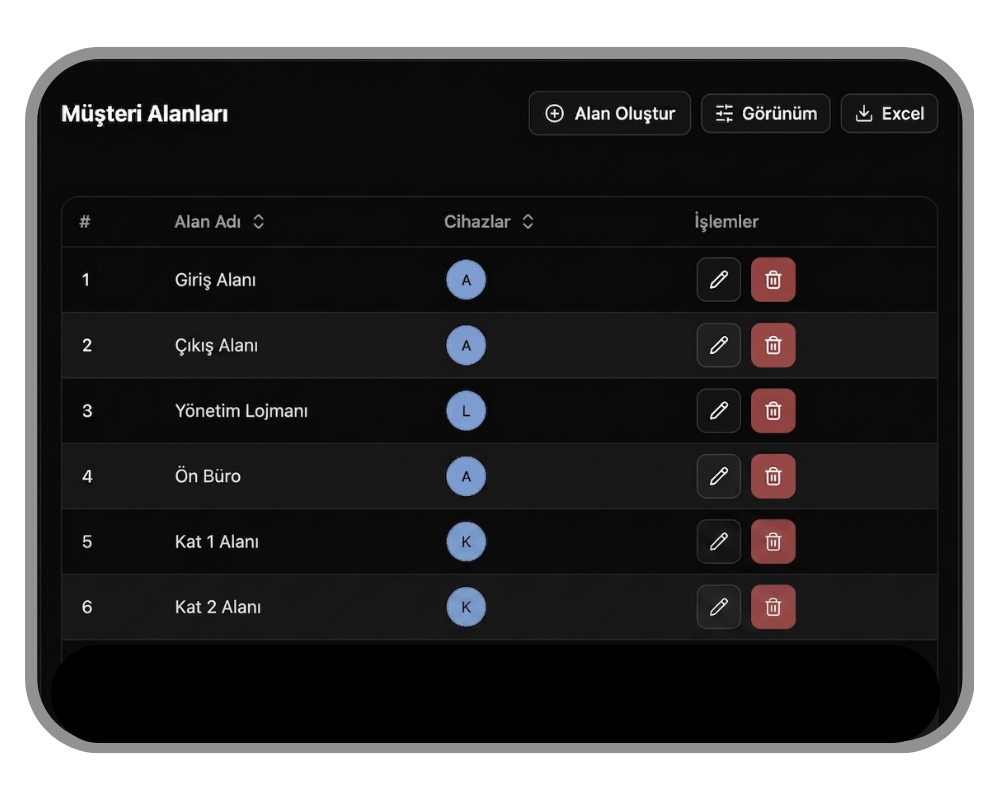Select the Kat 1 Alanı name text
The image size is (1000, 800).
click(x=217, y=542)
